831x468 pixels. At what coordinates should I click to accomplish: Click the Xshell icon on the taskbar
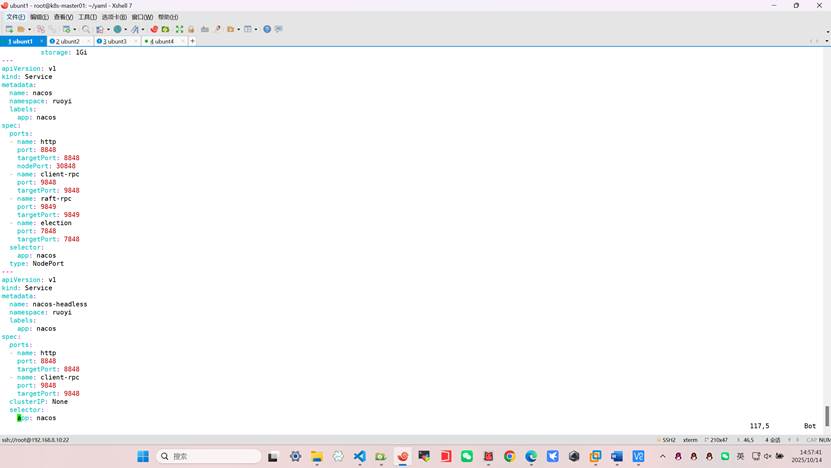pos(403,456)
